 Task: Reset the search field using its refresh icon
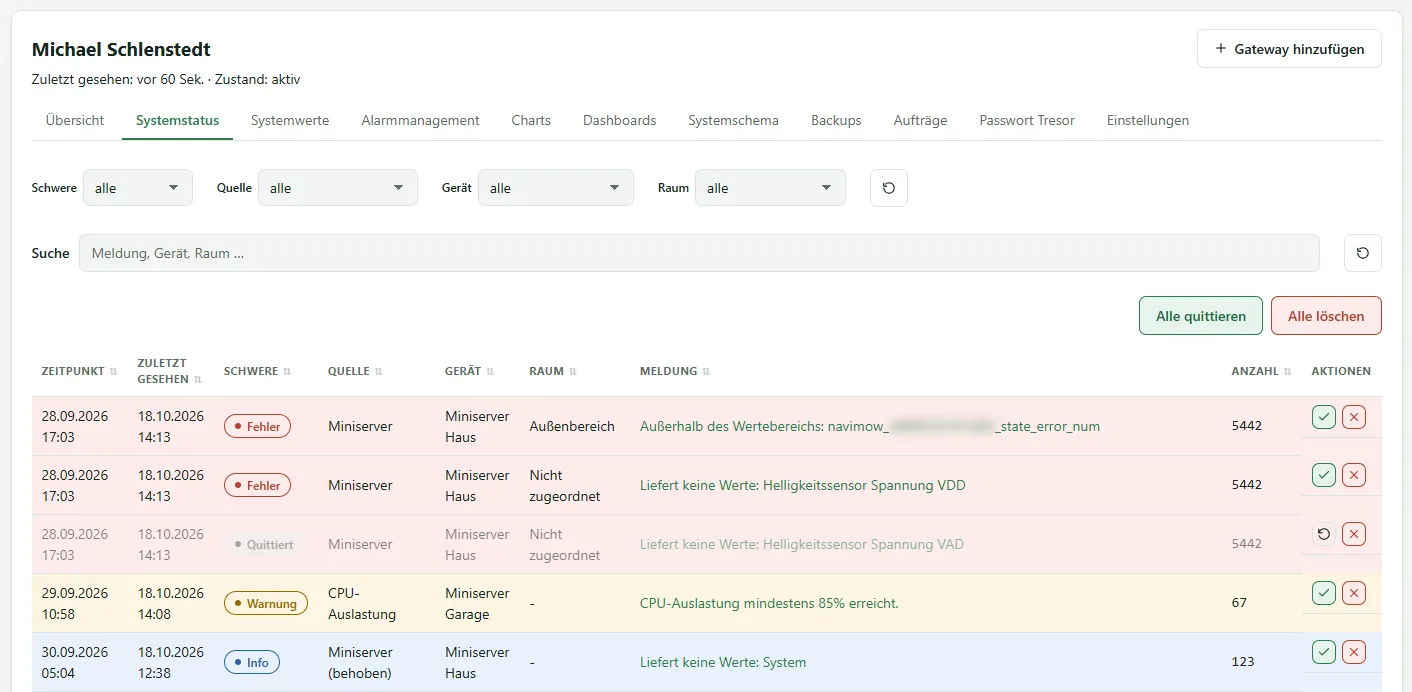[x=1363, y=253]
